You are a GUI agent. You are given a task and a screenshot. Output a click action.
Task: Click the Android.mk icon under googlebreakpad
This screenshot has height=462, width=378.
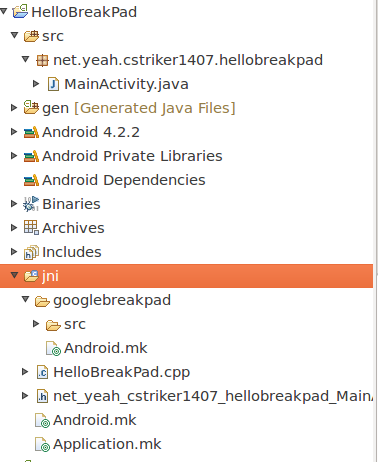(53, 348)
